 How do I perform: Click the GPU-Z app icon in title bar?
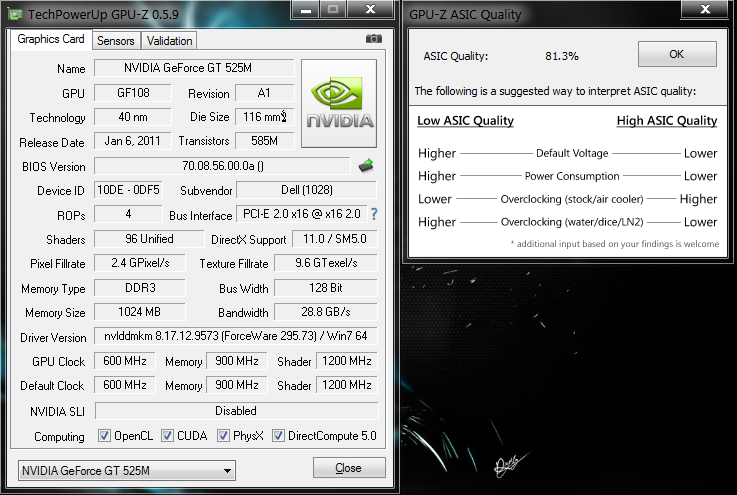[x=15, y=14]
